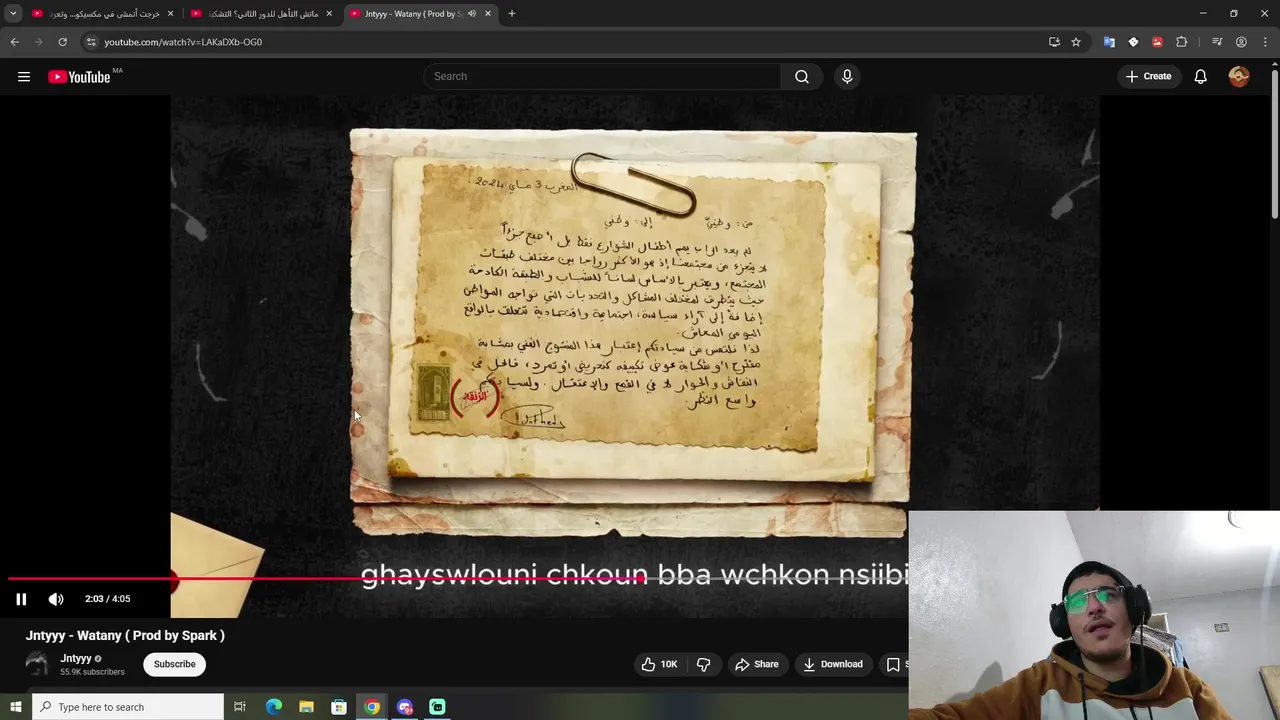
Task: Click the YouTube search box
Action: pos(603,76)
